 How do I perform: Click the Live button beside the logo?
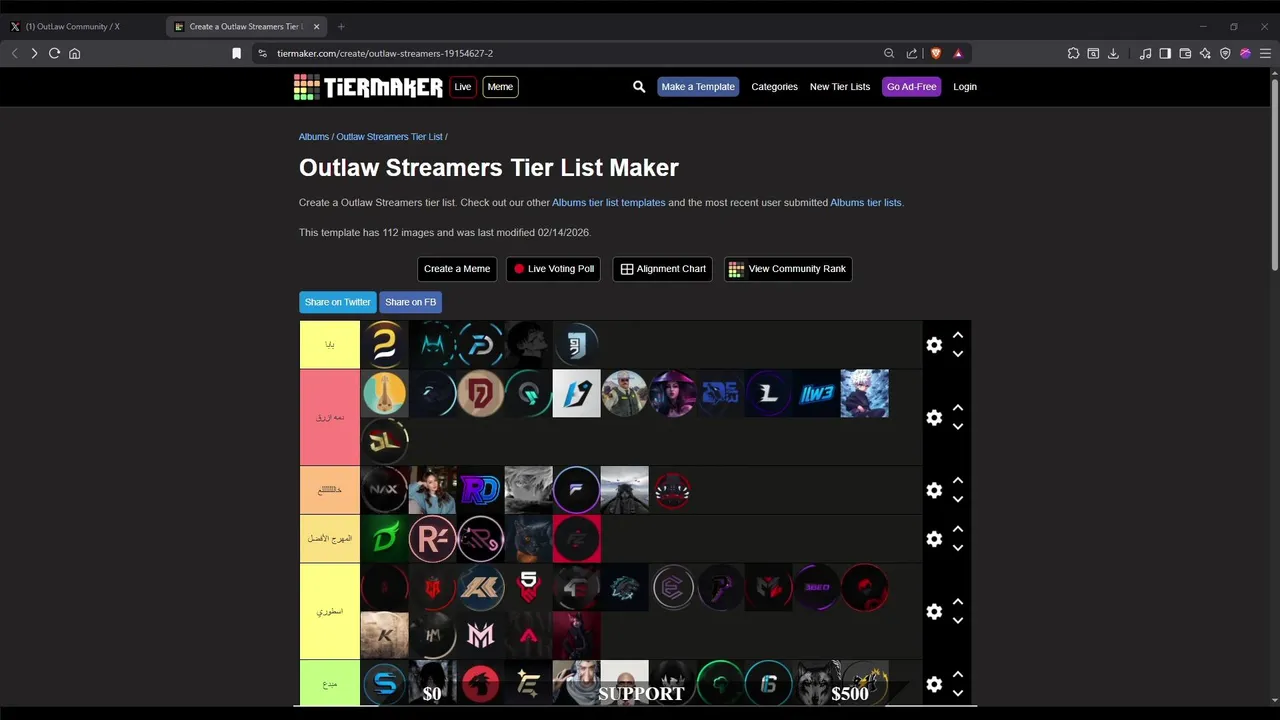pyautogui.click(x=463, y=87)
